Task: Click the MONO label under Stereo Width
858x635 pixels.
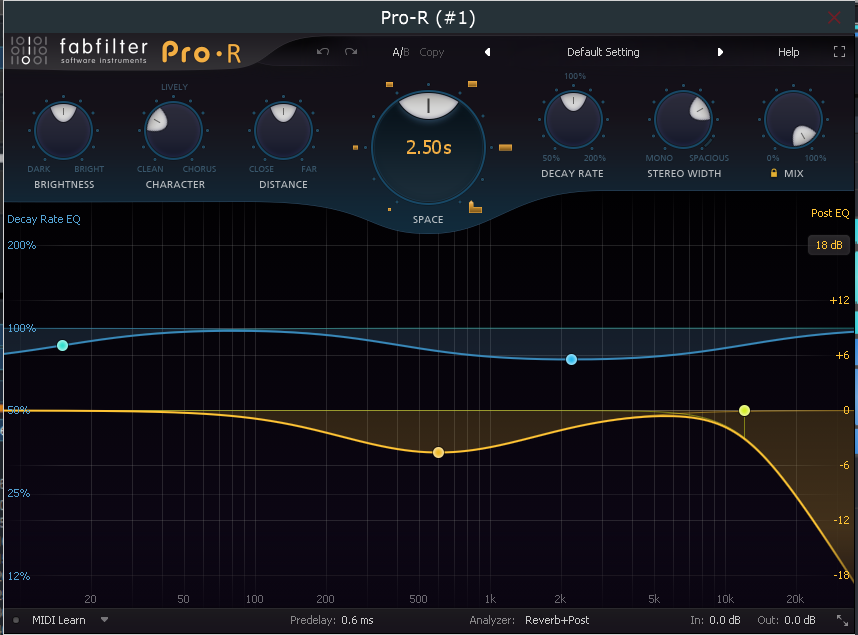Action: [659, 158]
